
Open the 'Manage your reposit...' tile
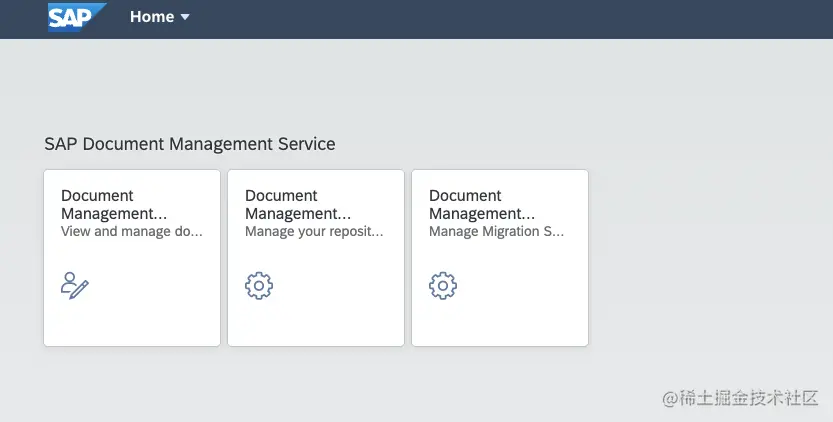tap(316, 258)
